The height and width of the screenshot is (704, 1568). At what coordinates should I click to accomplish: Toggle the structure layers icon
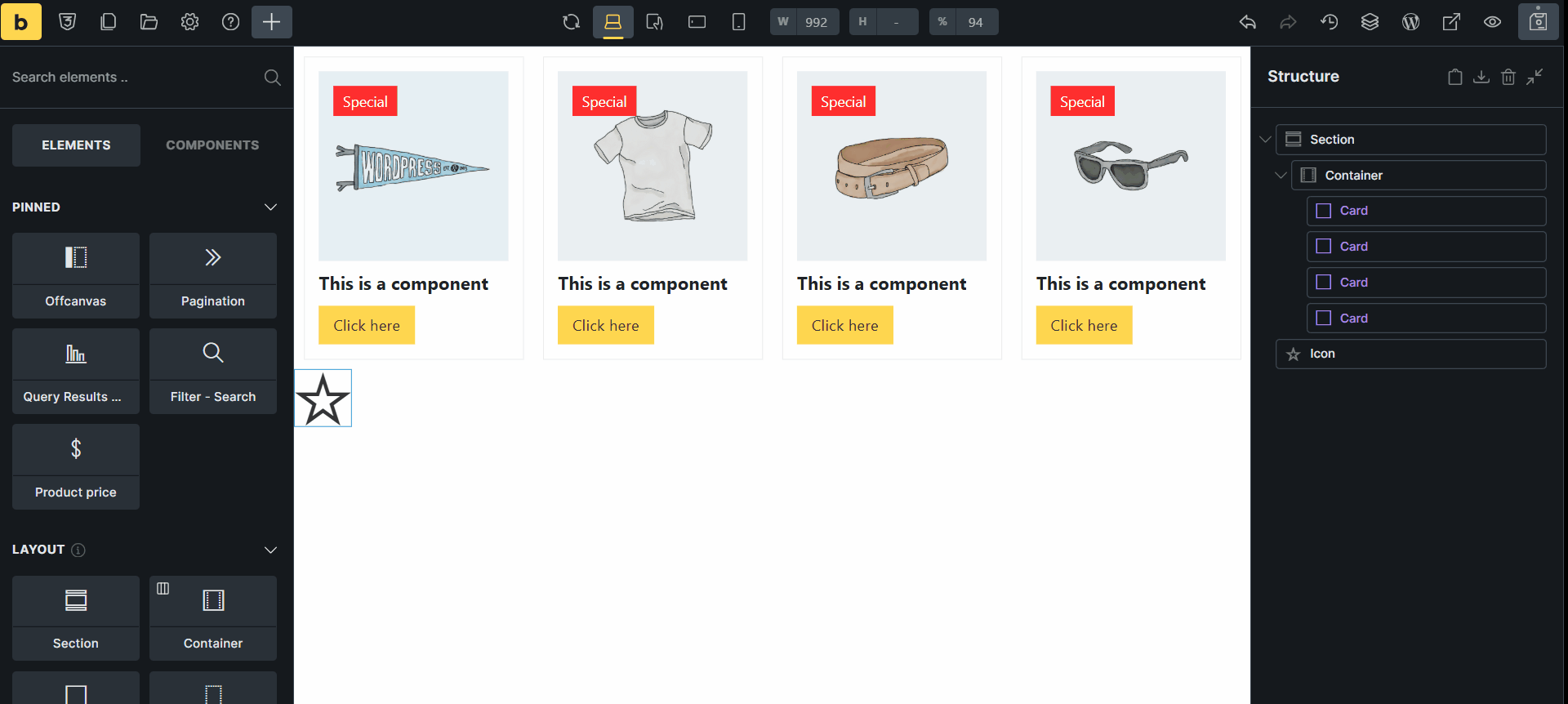click(1370, 22)
